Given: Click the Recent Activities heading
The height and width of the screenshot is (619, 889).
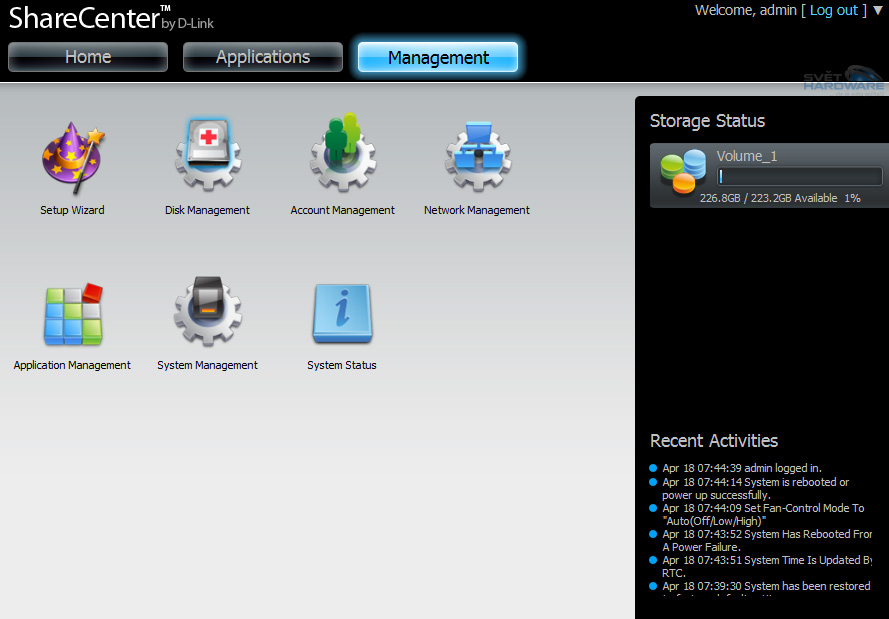Looking at the screenshot, I should point(713,441).
